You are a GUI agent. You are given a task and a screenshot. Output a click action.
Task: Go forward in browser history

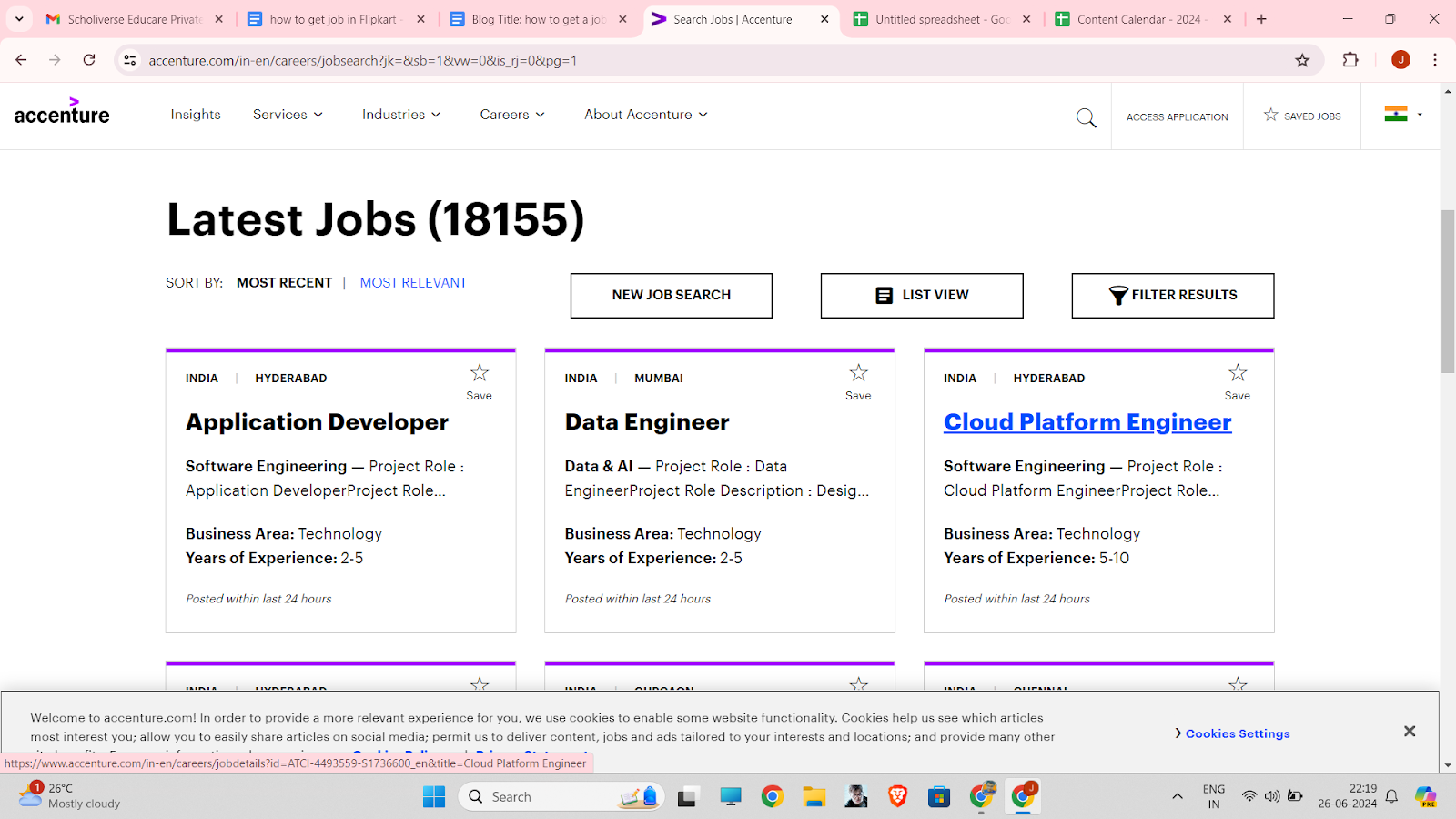[x=55, y=60]
